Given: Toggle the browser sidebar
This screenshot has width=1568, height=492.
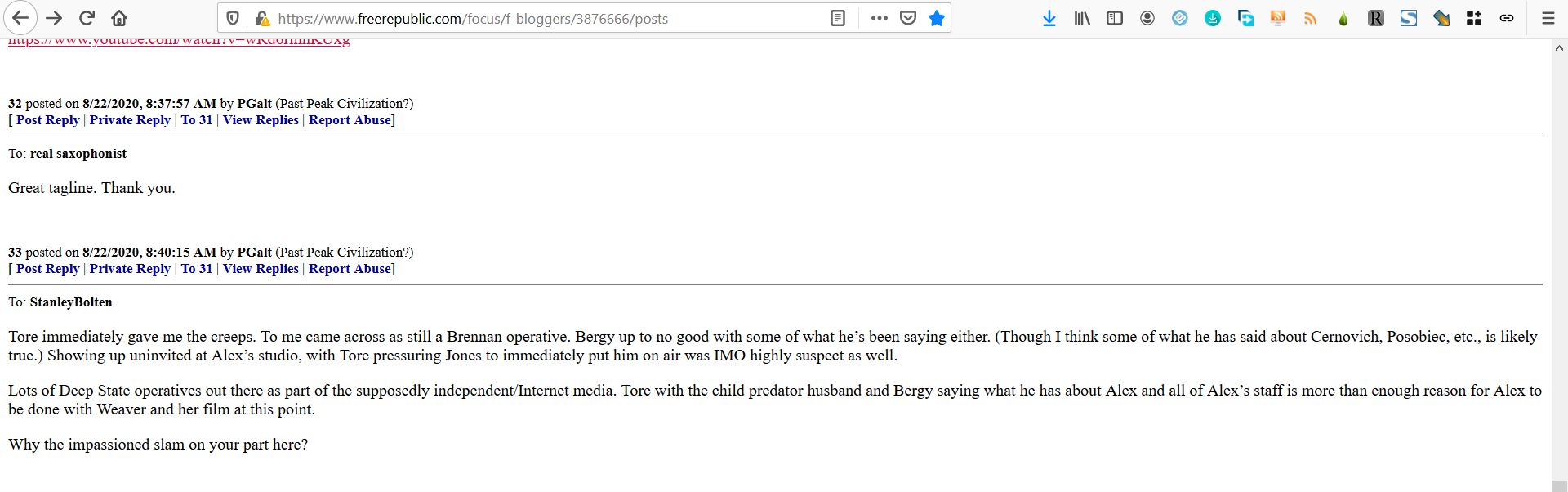Looking at the screenshot, I should (x=1115, y=18).
